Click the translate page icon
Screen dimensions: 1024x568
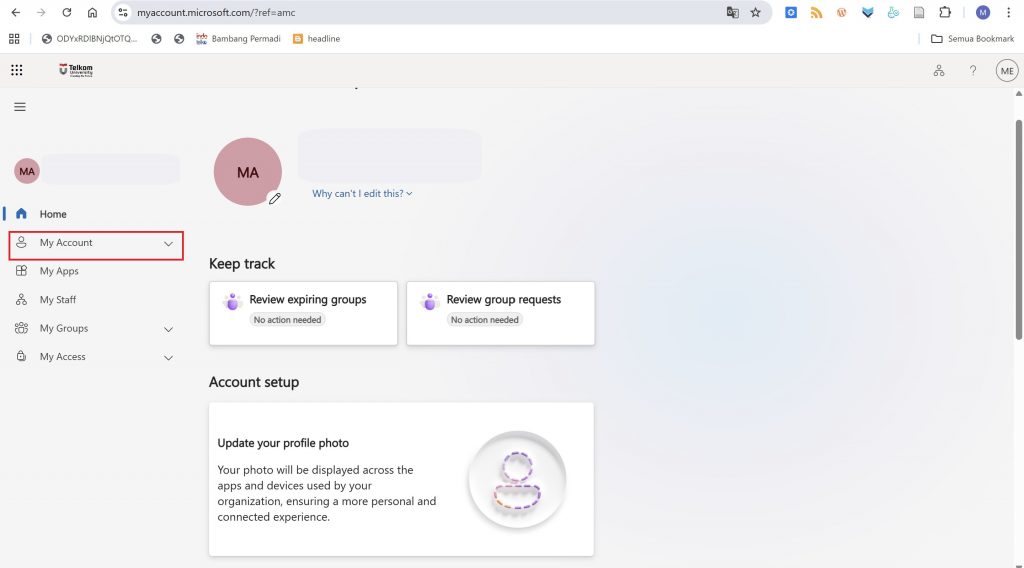pos(733,12)
